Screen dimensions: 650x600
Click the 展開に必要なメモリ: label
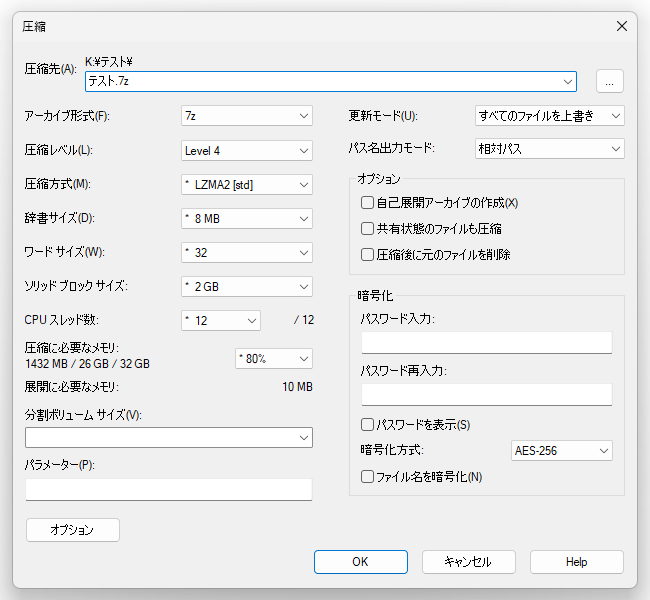pos(72,387)
